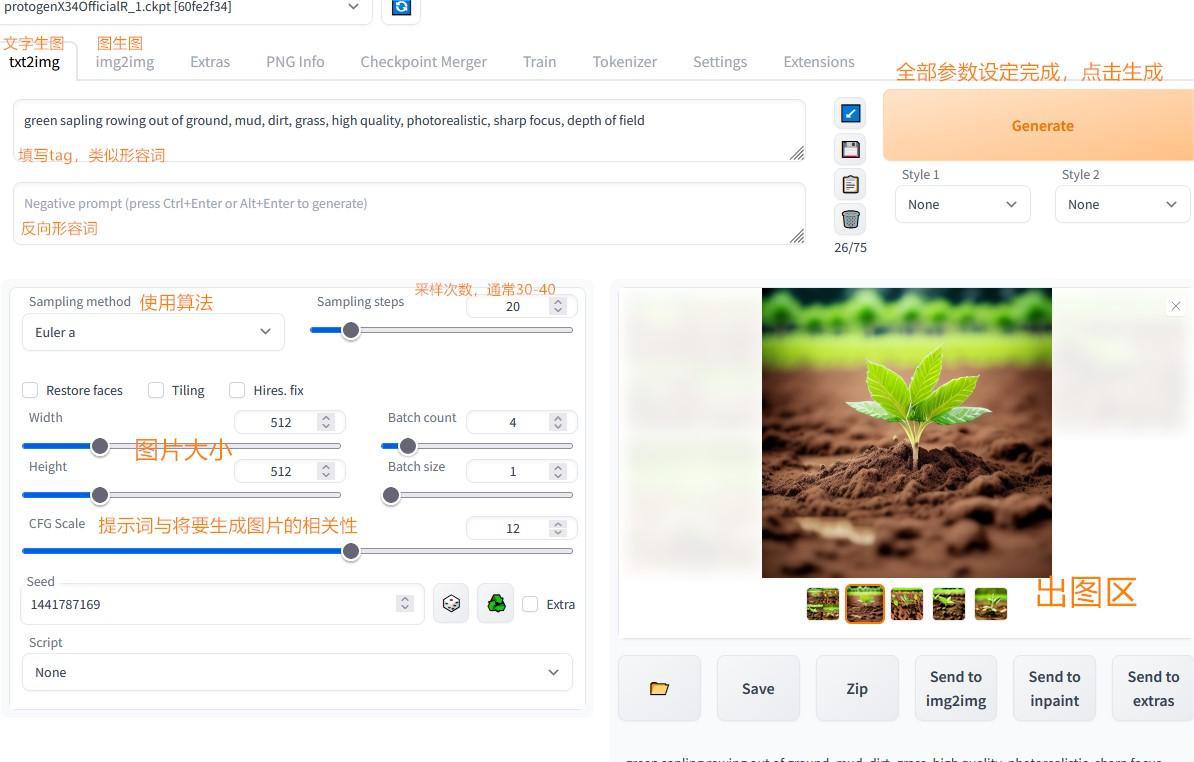Open the Sampling method dropdown
The width and height of the screenshot is (1194, 762).
click(153, 332)
